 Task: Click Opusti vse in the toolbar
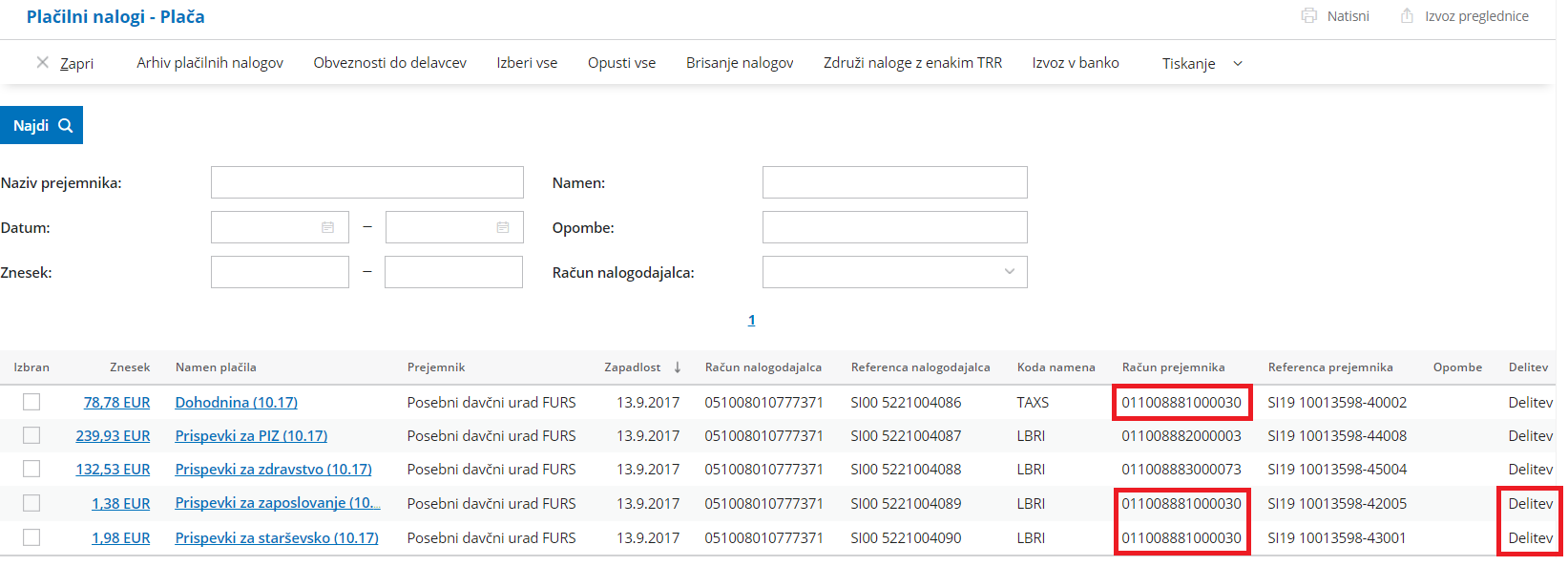click(x=621, y=62)
